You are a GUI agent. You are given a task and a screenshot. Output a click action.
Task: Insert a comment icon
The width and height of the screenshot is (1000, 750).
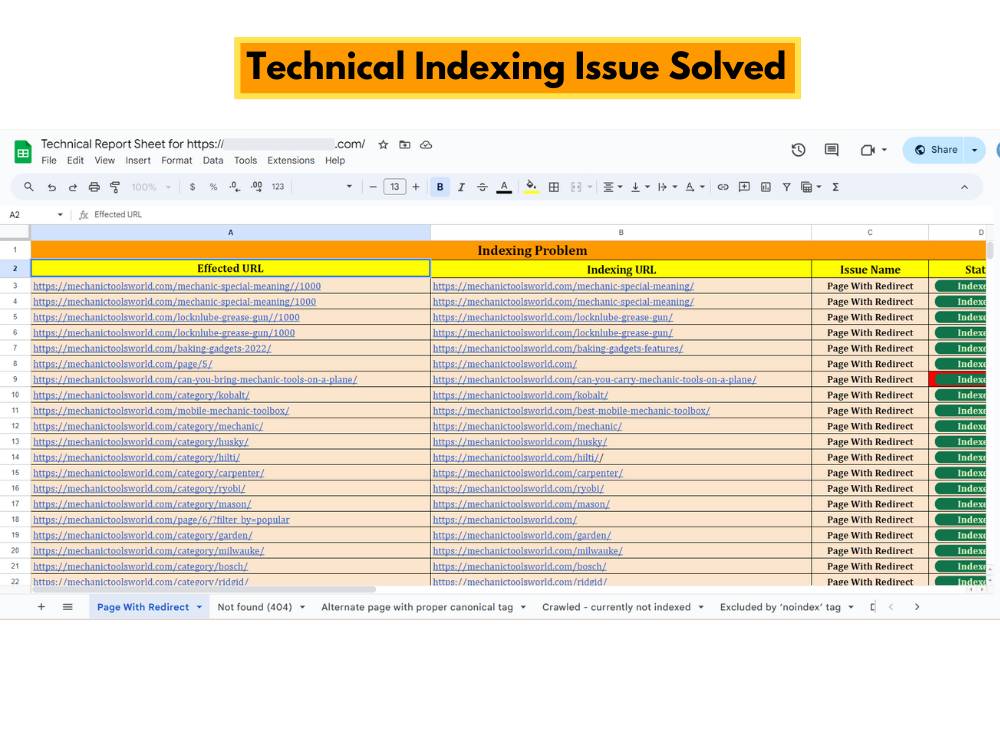(744, 187)
